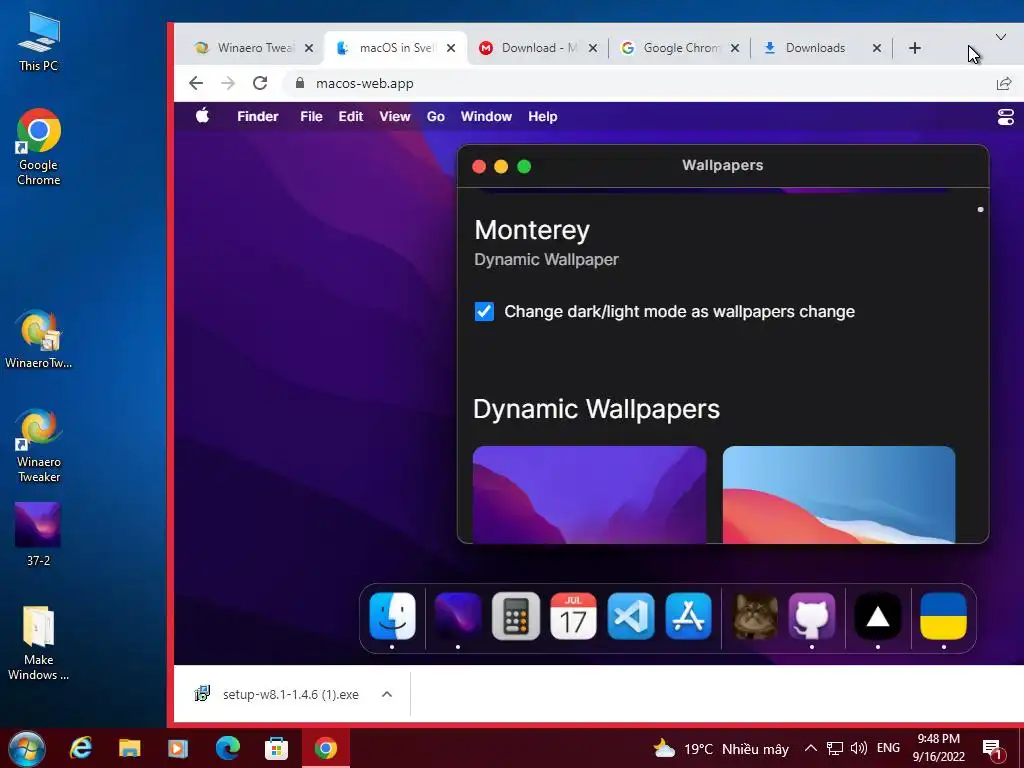Click the browser Forward arrow
This screenshot has width=1024, height=768.
coord(228,83)
